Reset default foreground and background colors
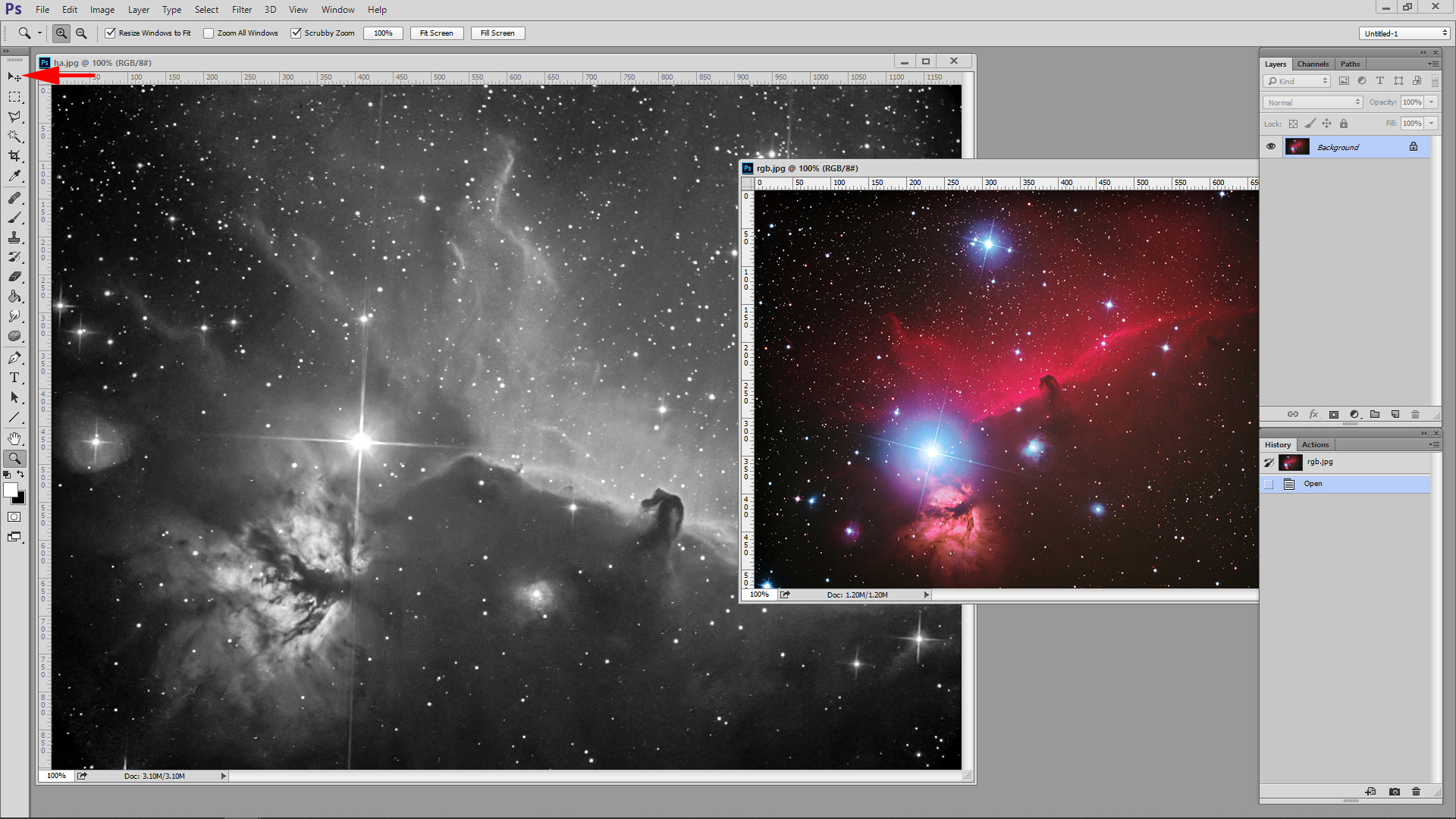This screenshot has height=819, width=1456. click(8, 475)
